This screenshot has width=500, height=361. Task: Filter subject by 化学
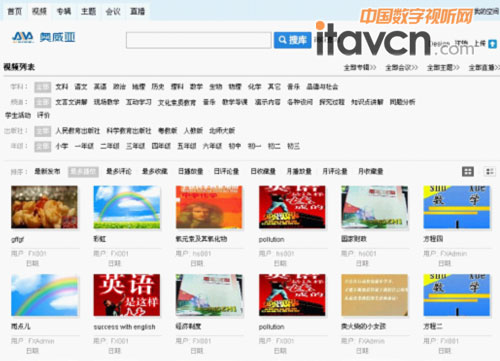click(x=254, y=87)
